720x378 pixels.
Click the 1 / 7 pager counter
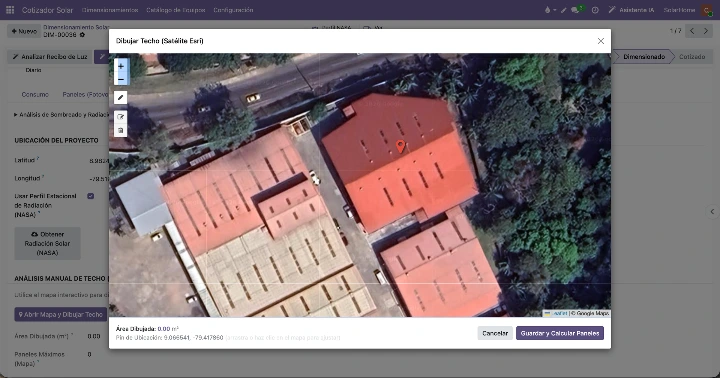click(x=675, y=31)
